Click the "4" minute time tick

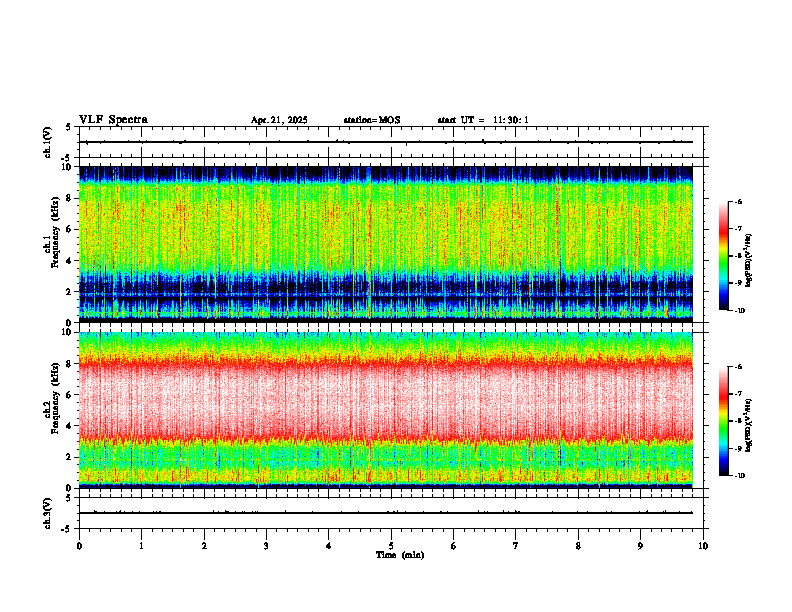(x=328, y=546)
